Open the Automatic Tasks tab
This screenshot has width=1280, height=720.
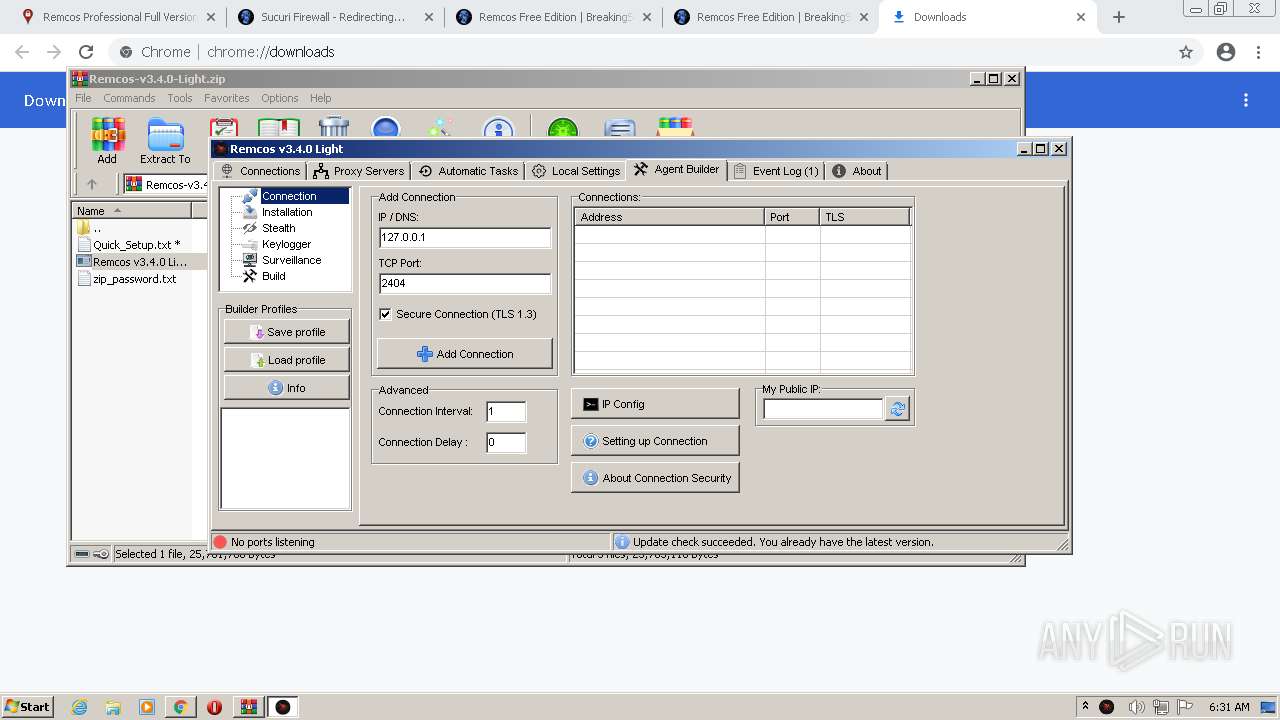(x=468, y=171)
